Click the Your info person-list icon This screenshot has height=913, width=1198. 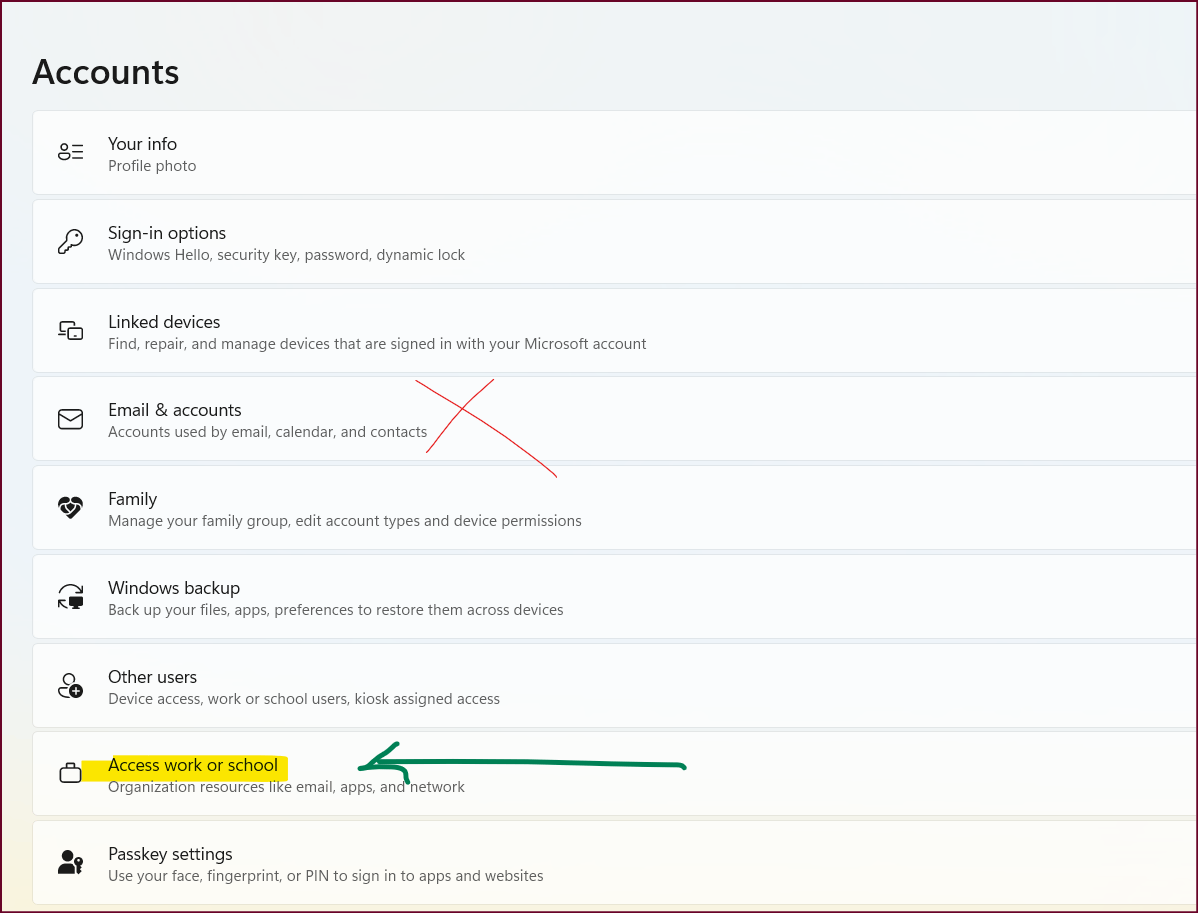click(x=70, y=151)
